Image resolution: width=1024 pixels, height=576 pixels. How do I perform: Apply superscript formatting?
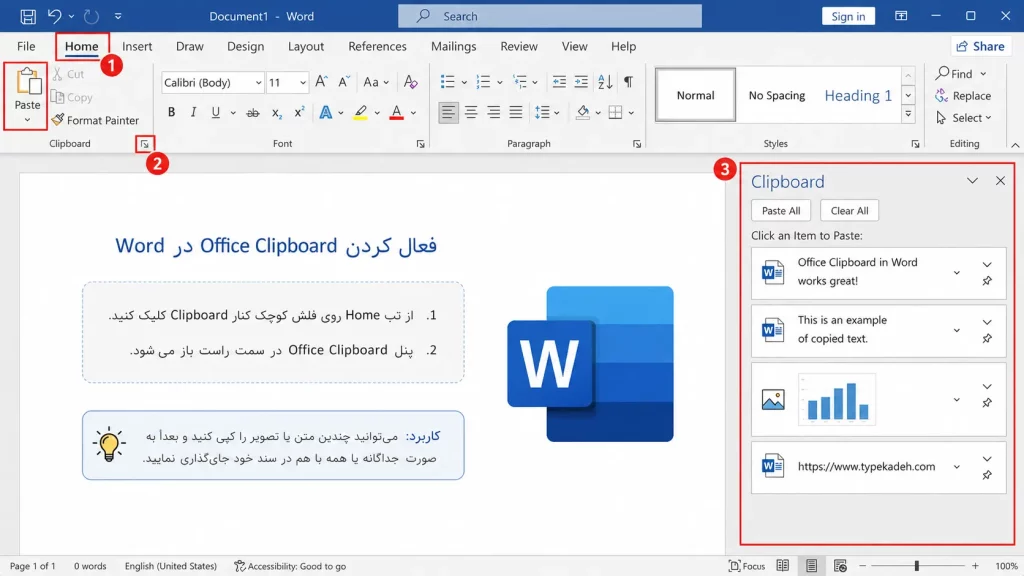point(298,113)
